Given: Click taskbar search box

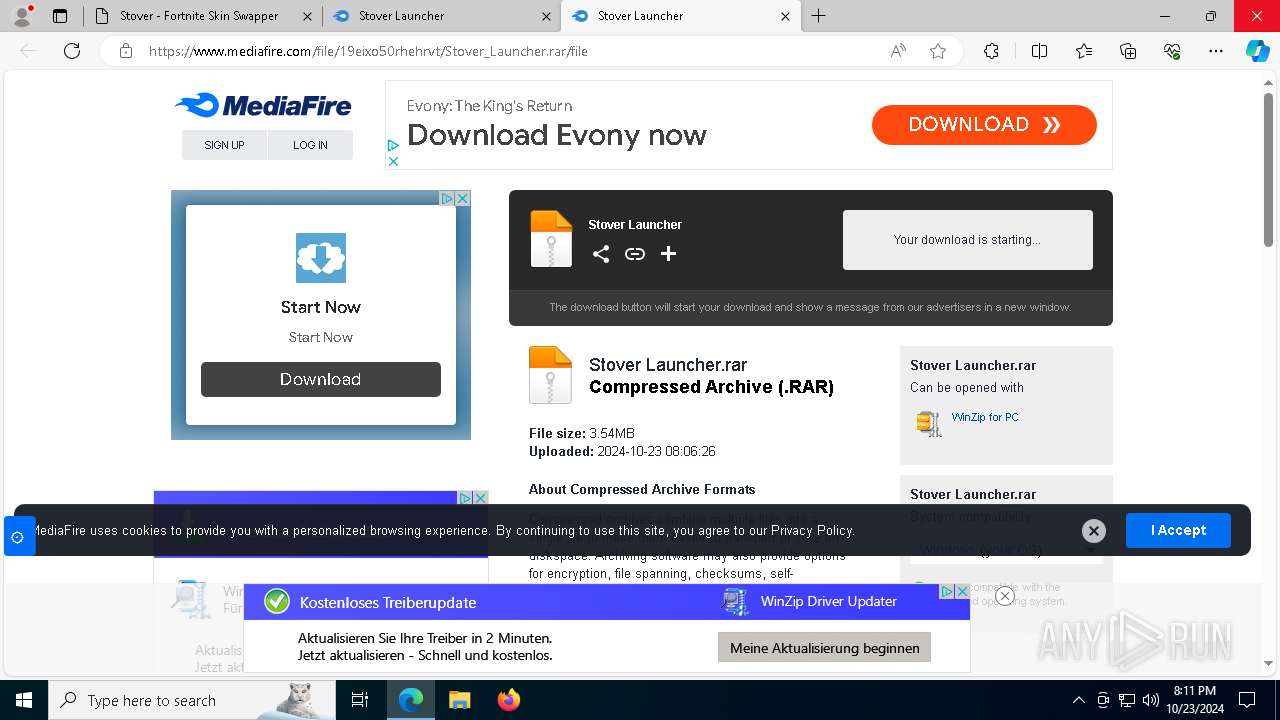Looking at the screenshot, I should 190,700.
